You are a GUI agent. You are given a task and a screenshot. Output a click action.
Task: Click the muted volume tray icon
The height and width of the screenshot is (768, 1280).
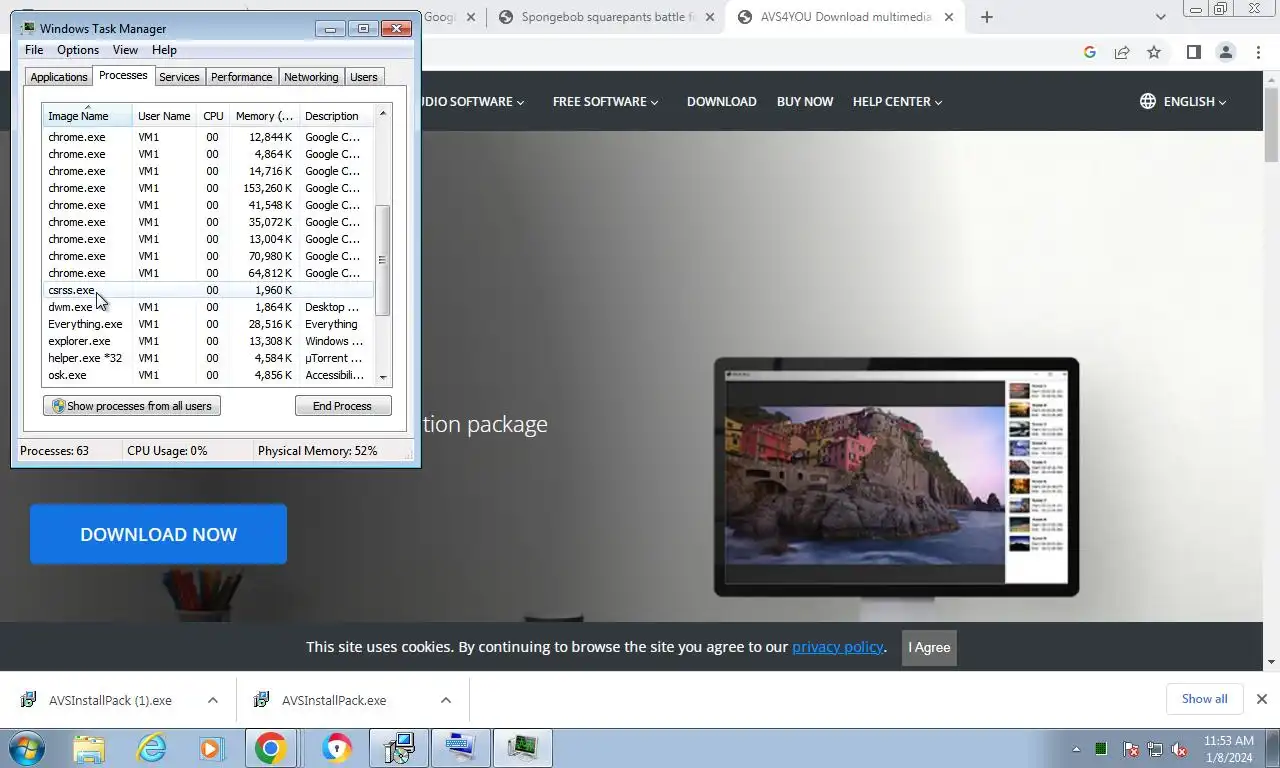pos(1179,749)
